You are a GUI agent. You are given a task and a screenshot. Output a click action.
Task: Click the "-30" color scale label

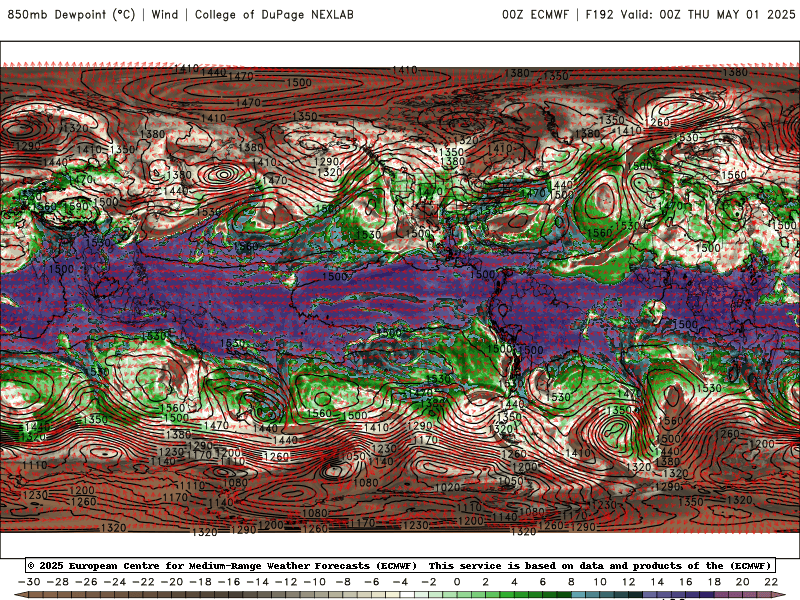click(29, 582)
